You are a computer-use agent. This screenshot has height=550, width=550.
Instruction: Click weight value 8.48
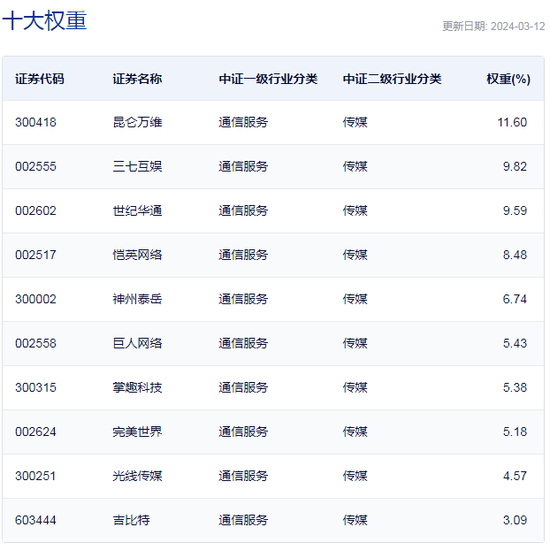515,255
